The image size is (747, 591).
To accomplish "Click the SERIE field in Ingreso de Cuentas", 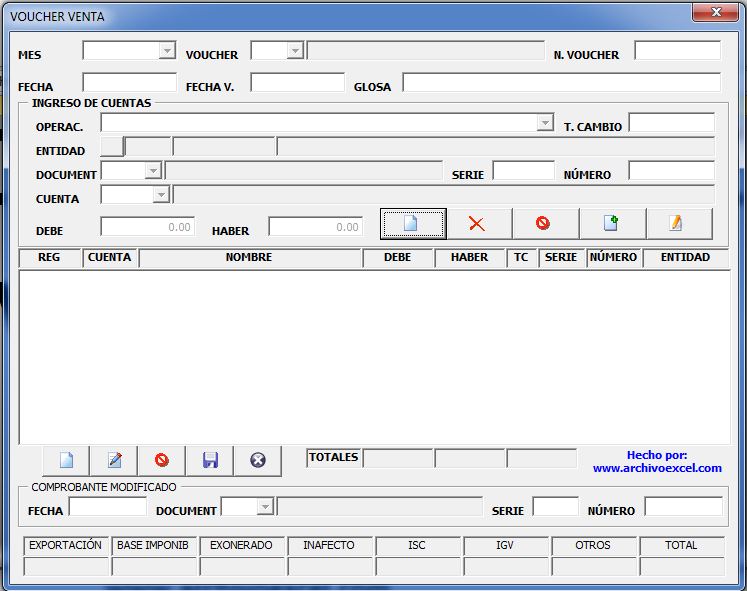I will pyautogui.click(x=524, y=170).
